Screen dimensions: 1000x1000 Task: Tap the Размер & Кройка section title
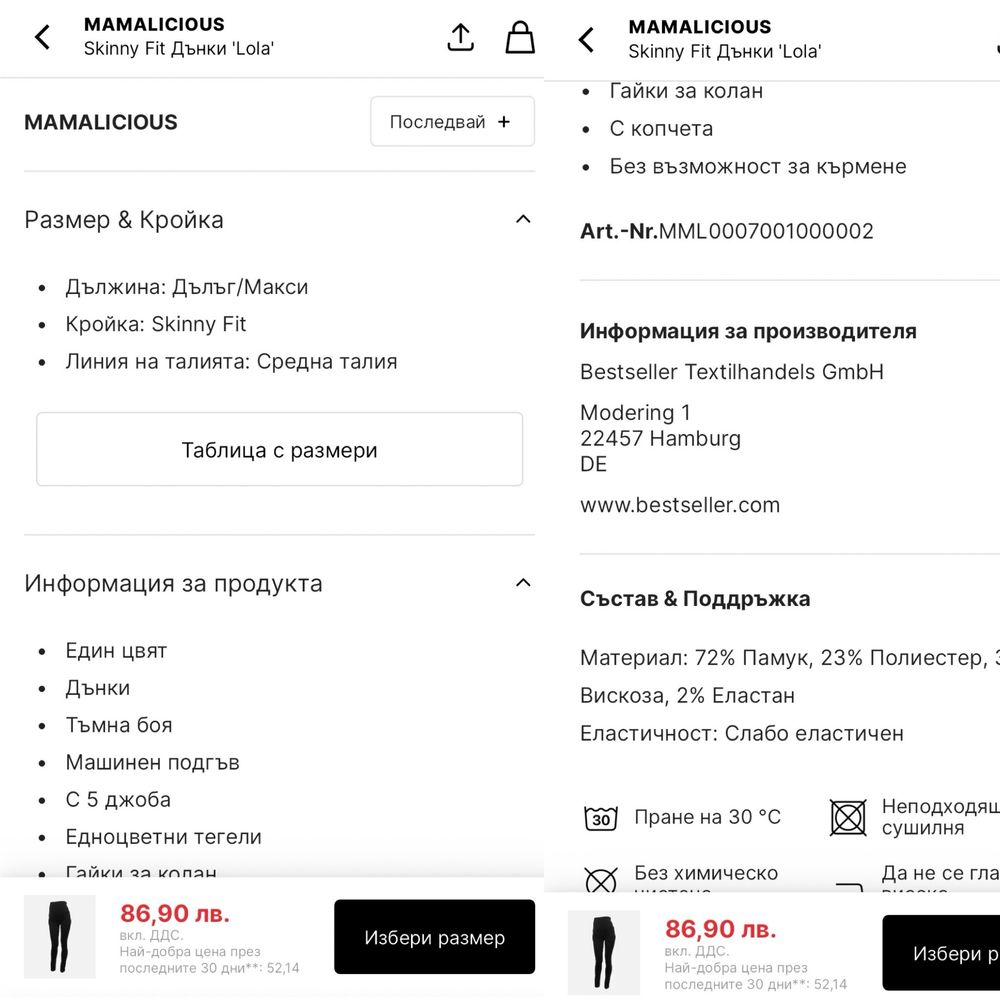click(x=124, y=219)
